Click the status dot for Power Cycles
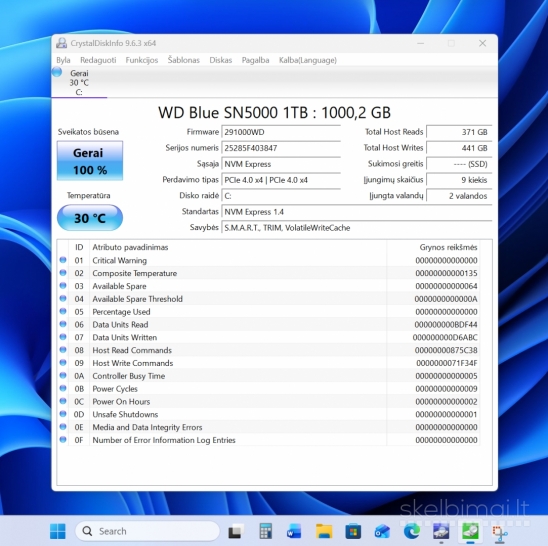 (63, 388)
